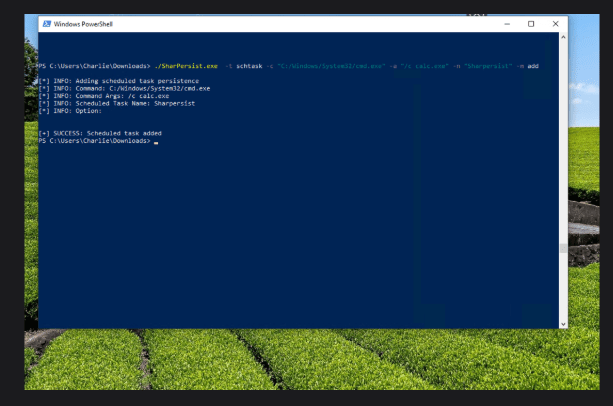Click the PowerShell vertical scrollbar track
This screenshot has height=406, width=613.
point(562,180)
